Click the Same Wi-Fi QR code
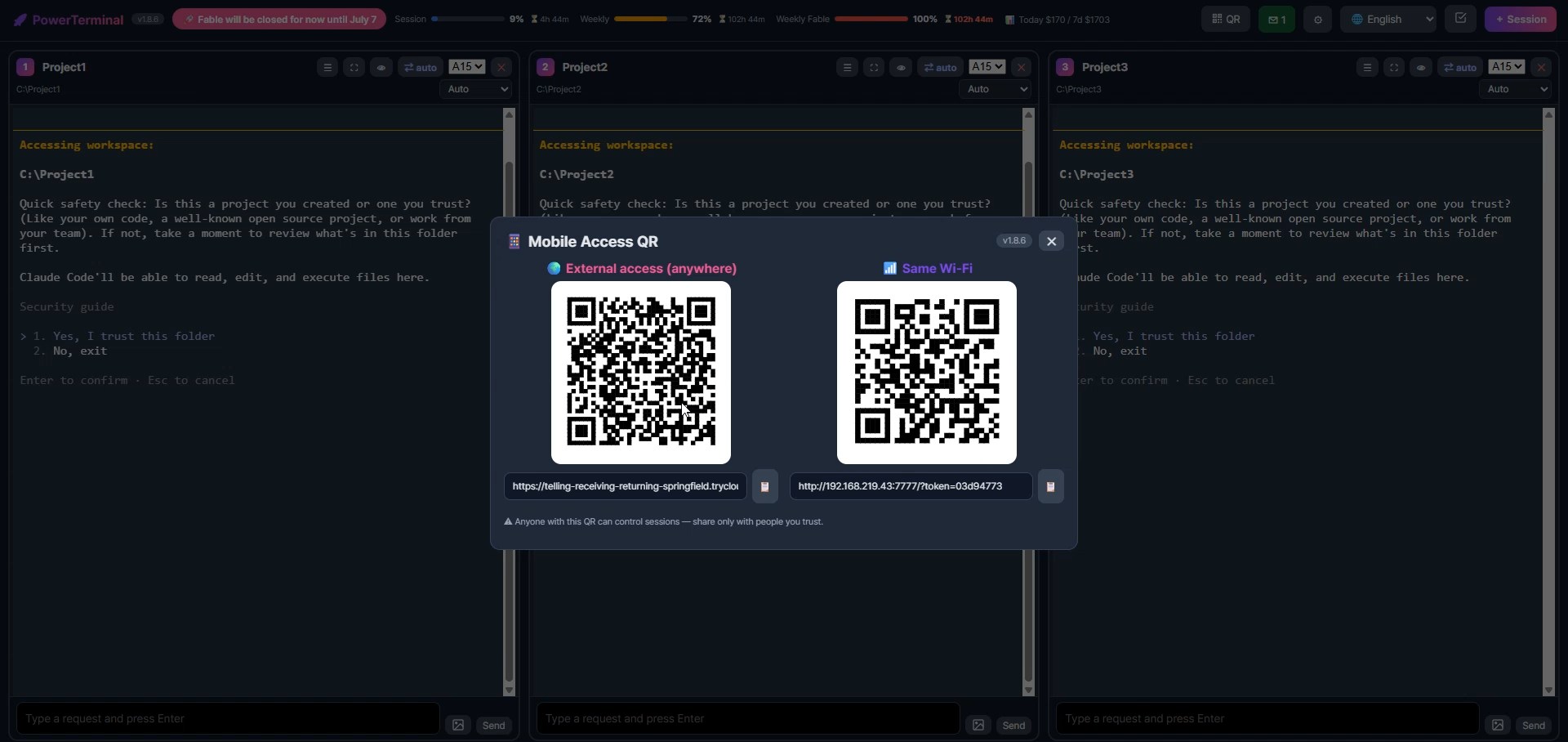Screen dimensions: 1568x742 pos(927,373)
